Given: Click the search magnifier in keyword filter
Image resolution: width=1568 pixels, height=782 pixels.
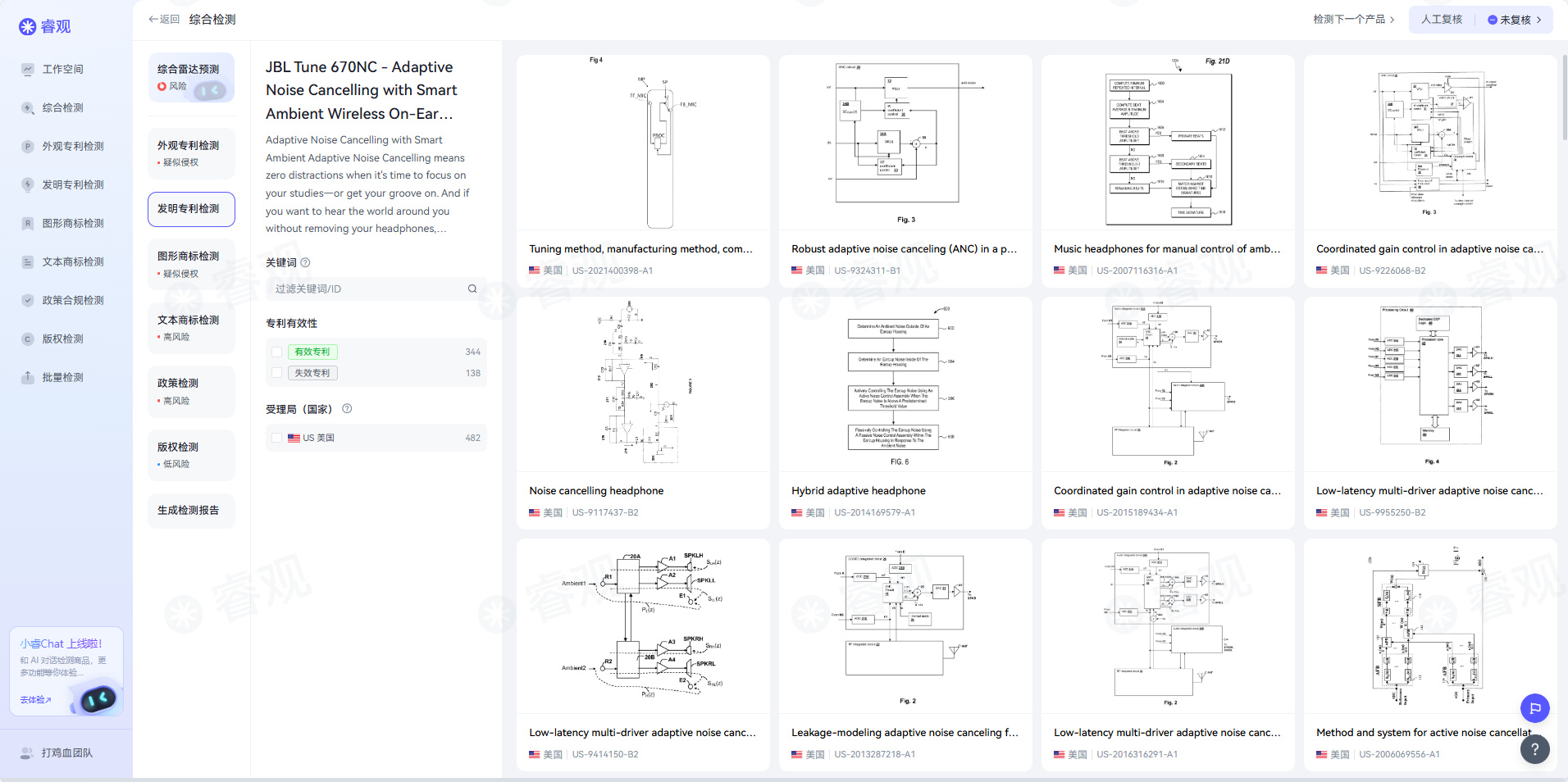Looking at the screenshot, I should pos(472,289).
